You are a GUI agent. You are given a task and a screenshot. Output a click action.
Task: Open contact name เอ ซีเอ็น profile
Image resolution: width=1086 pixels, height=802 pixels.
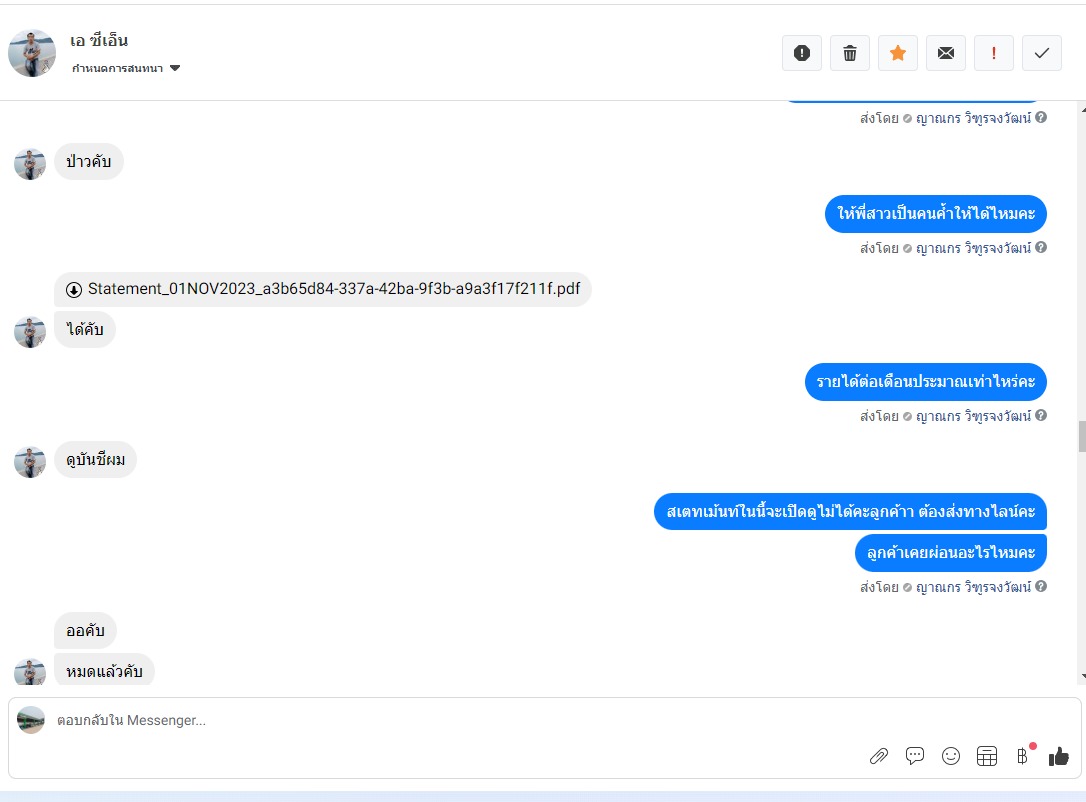(x=98, y=40)
